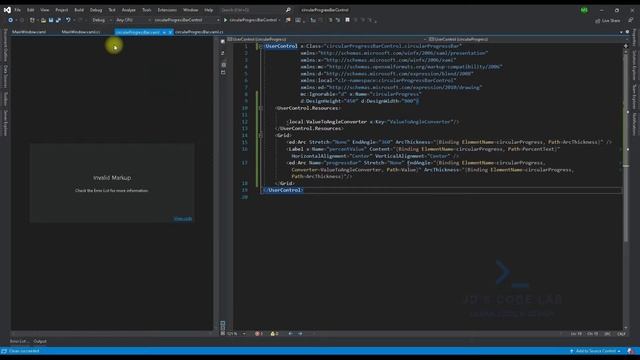Click the Save toolbar icon

click(51, 20)
